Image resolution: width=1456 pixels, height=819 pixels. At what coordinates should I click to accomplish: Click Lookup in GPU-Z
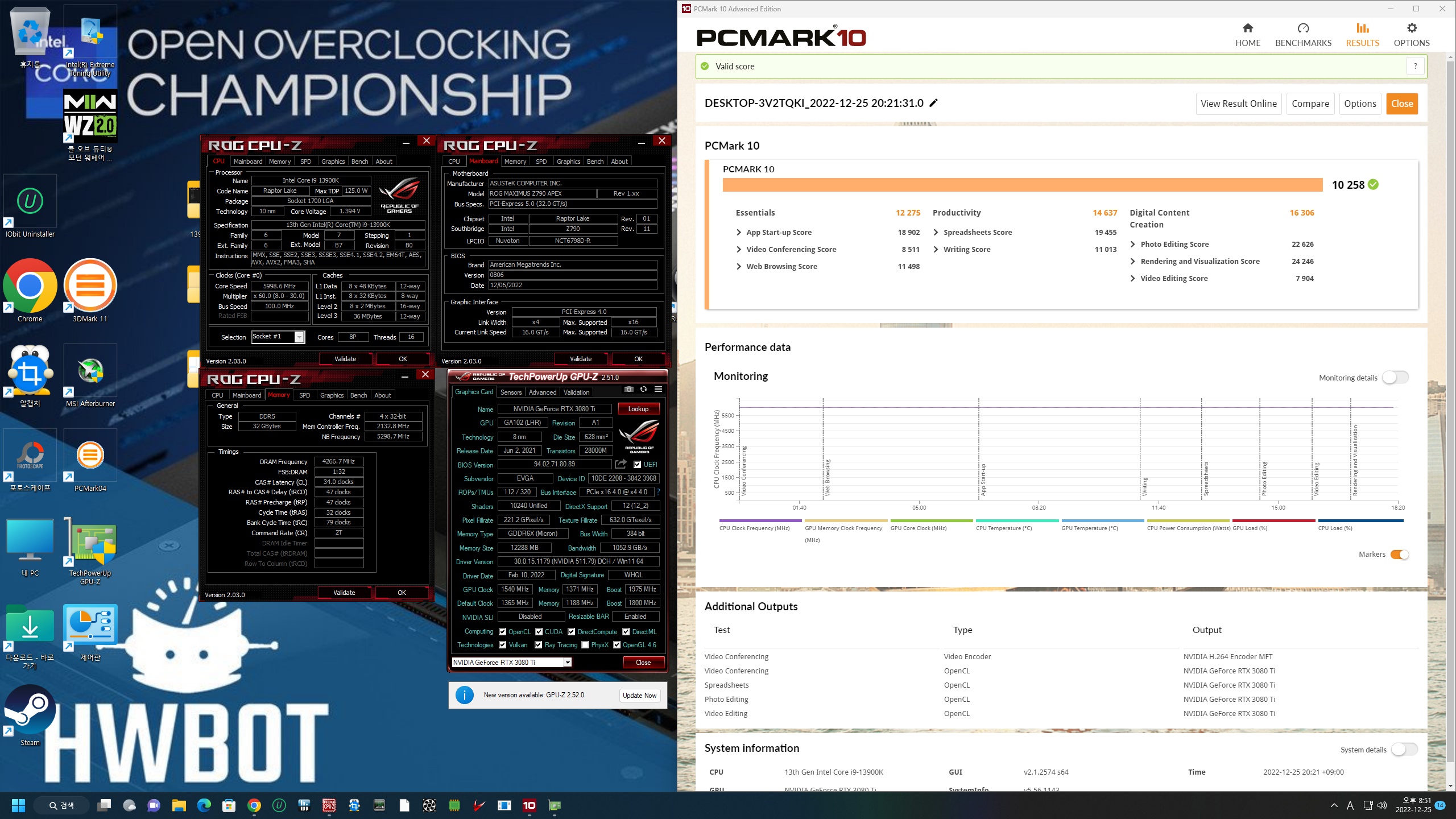pos(638,409)
